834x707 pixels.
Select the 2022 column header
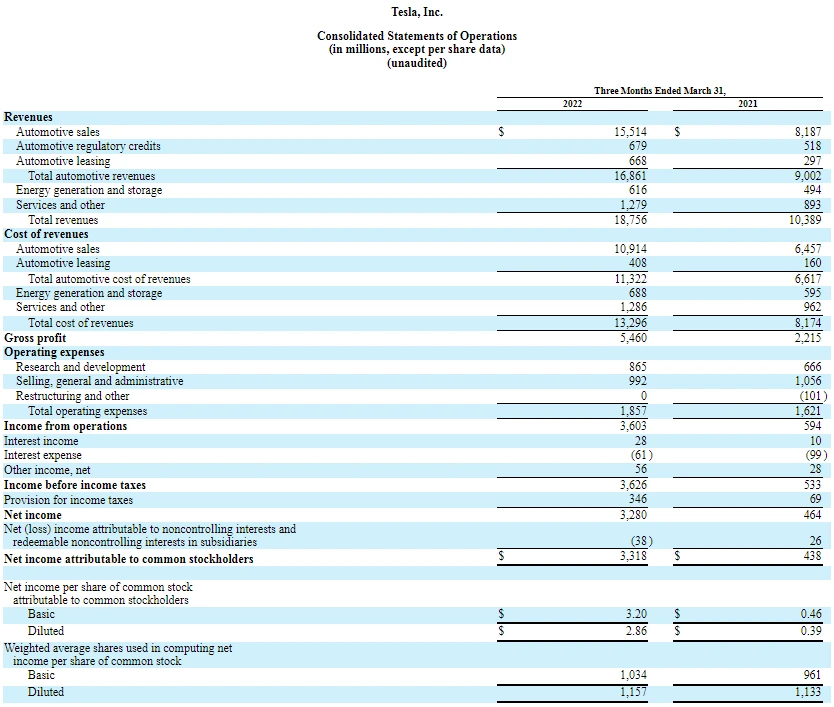pos(572,104)
